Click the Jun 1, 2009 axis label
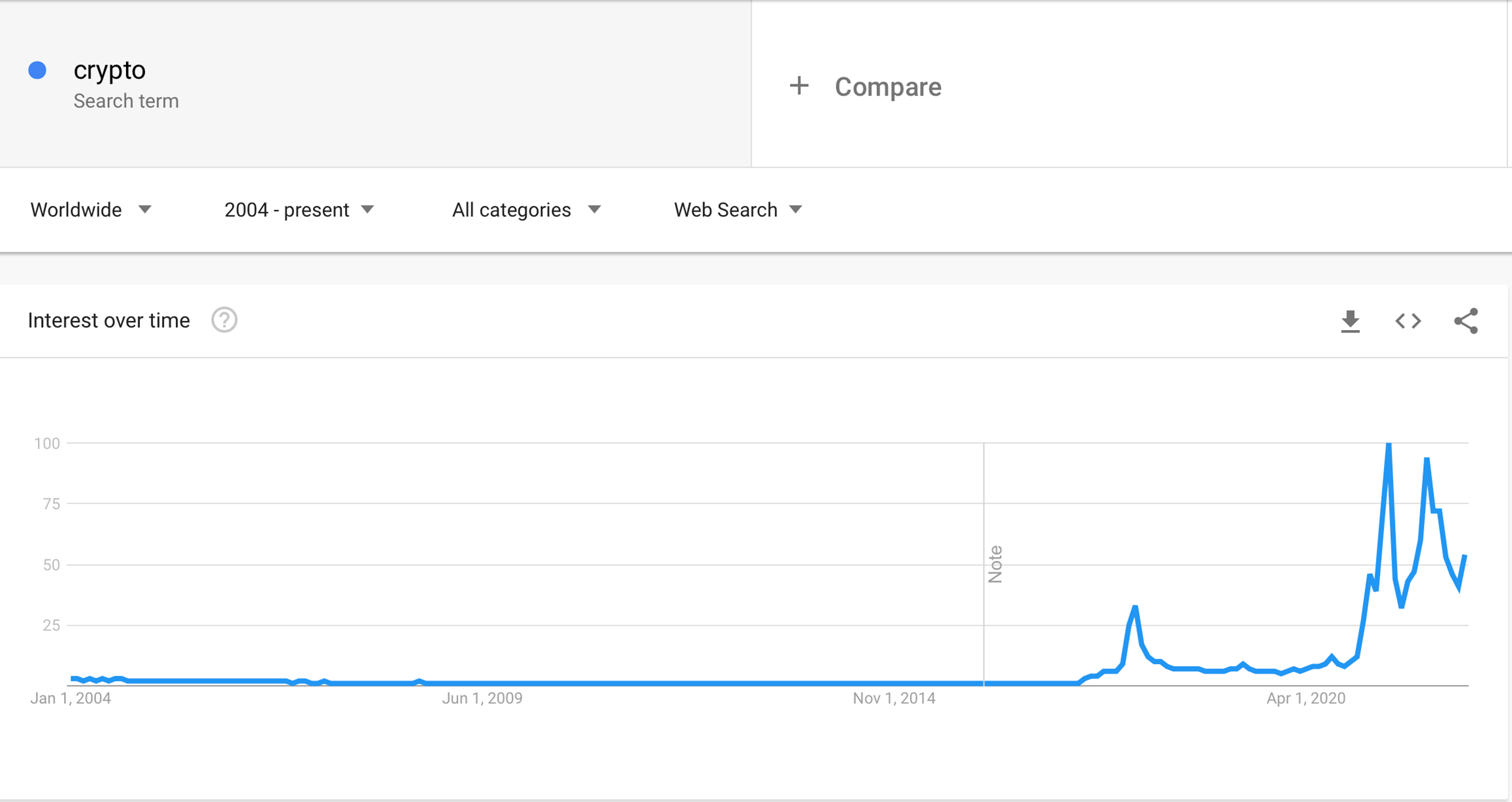 click(482, 698)
